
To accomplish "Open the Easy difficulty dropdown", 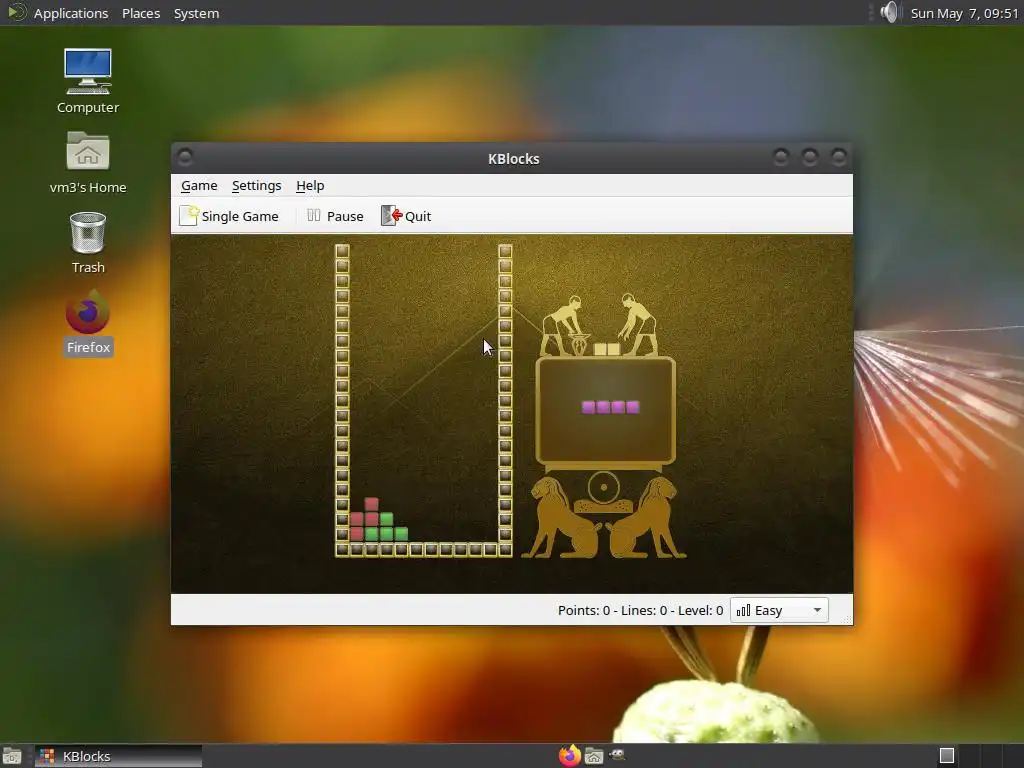I will [x=779, y=611].
